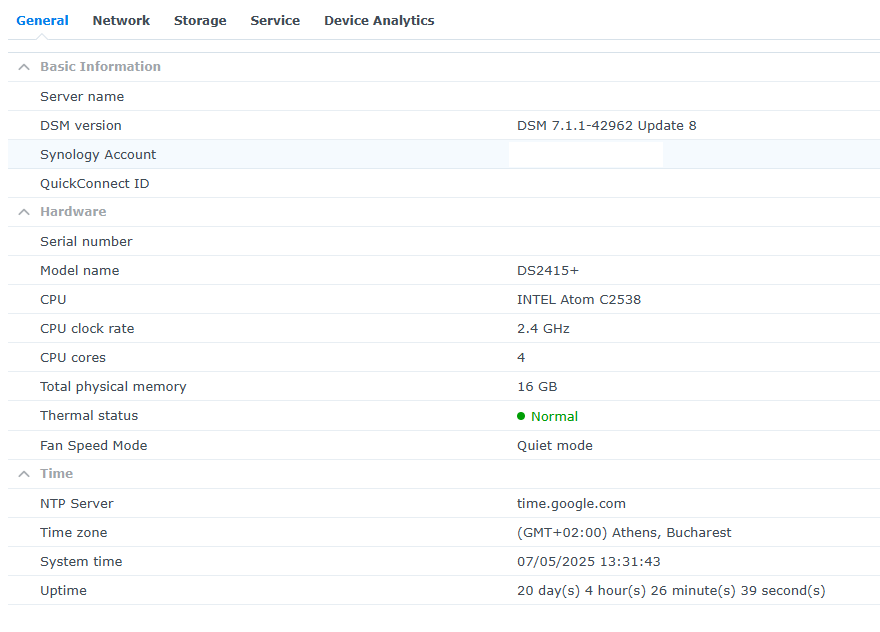Select the Model name label

point(79,271)
